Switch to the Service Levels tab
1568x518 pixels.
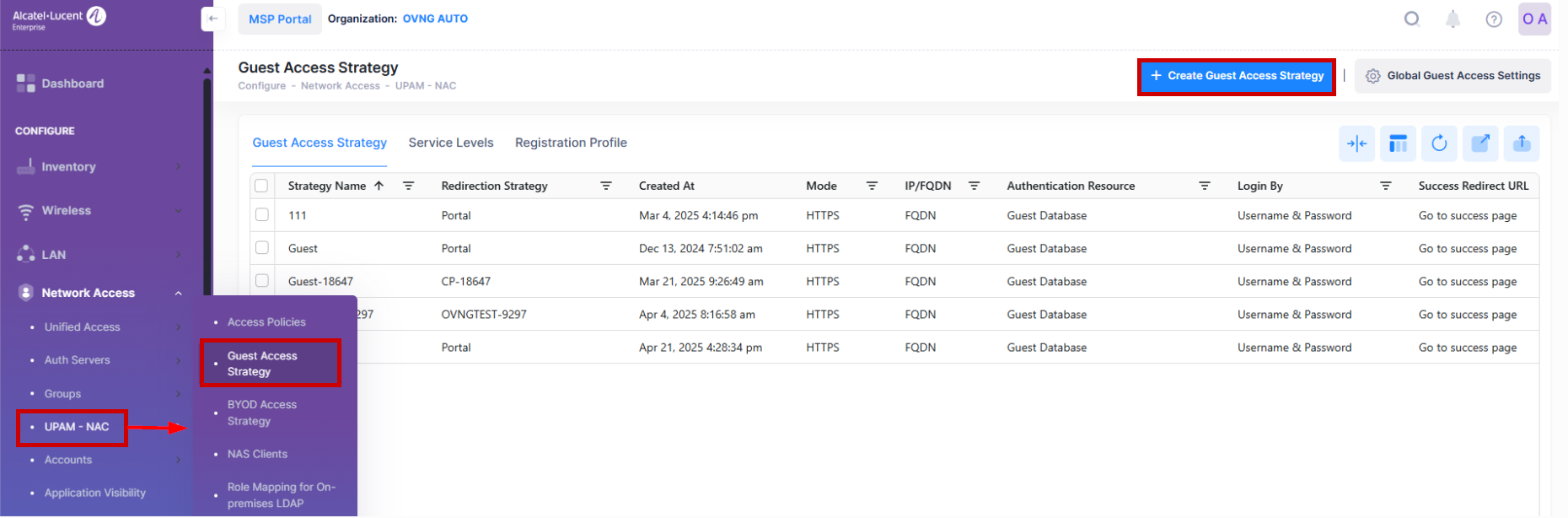coord(451,143)
